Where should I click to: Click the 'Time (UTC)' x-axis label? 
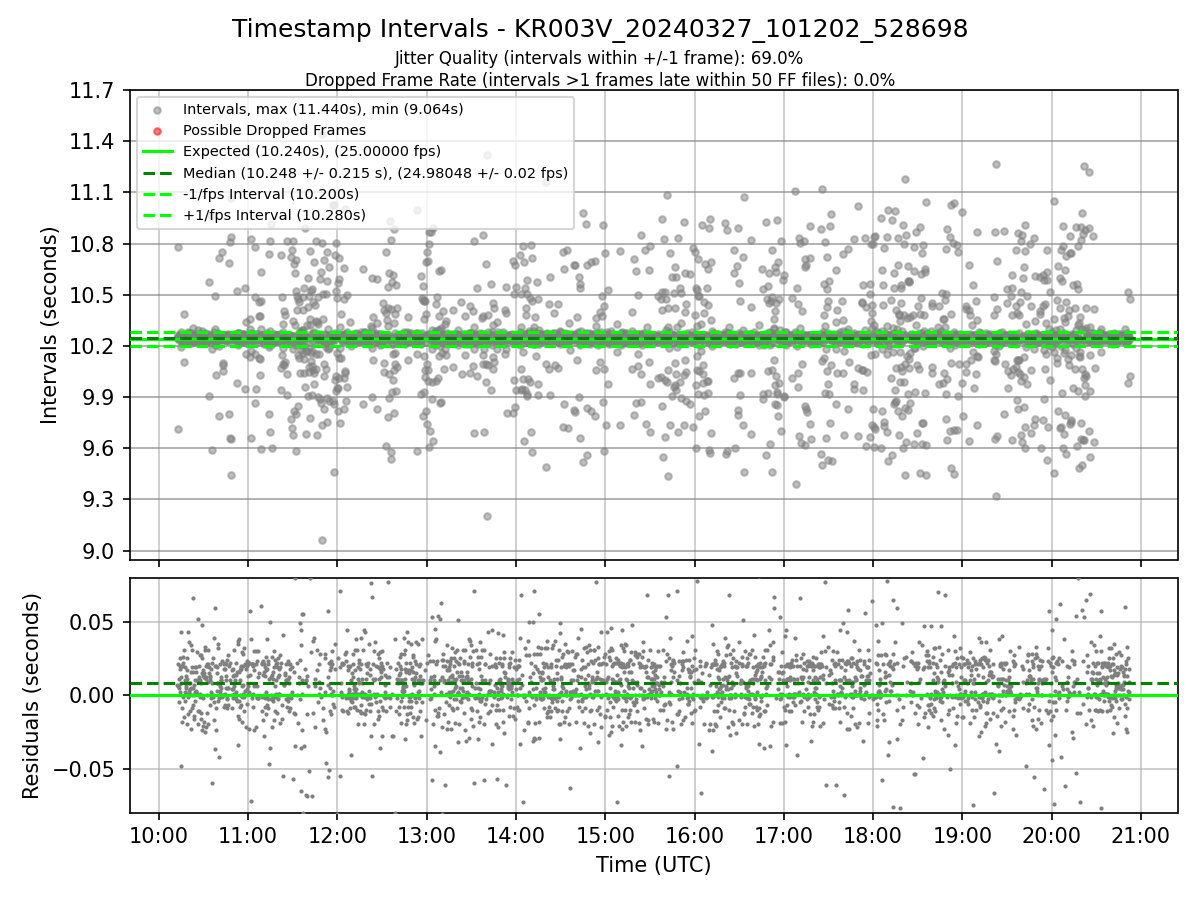653,865
